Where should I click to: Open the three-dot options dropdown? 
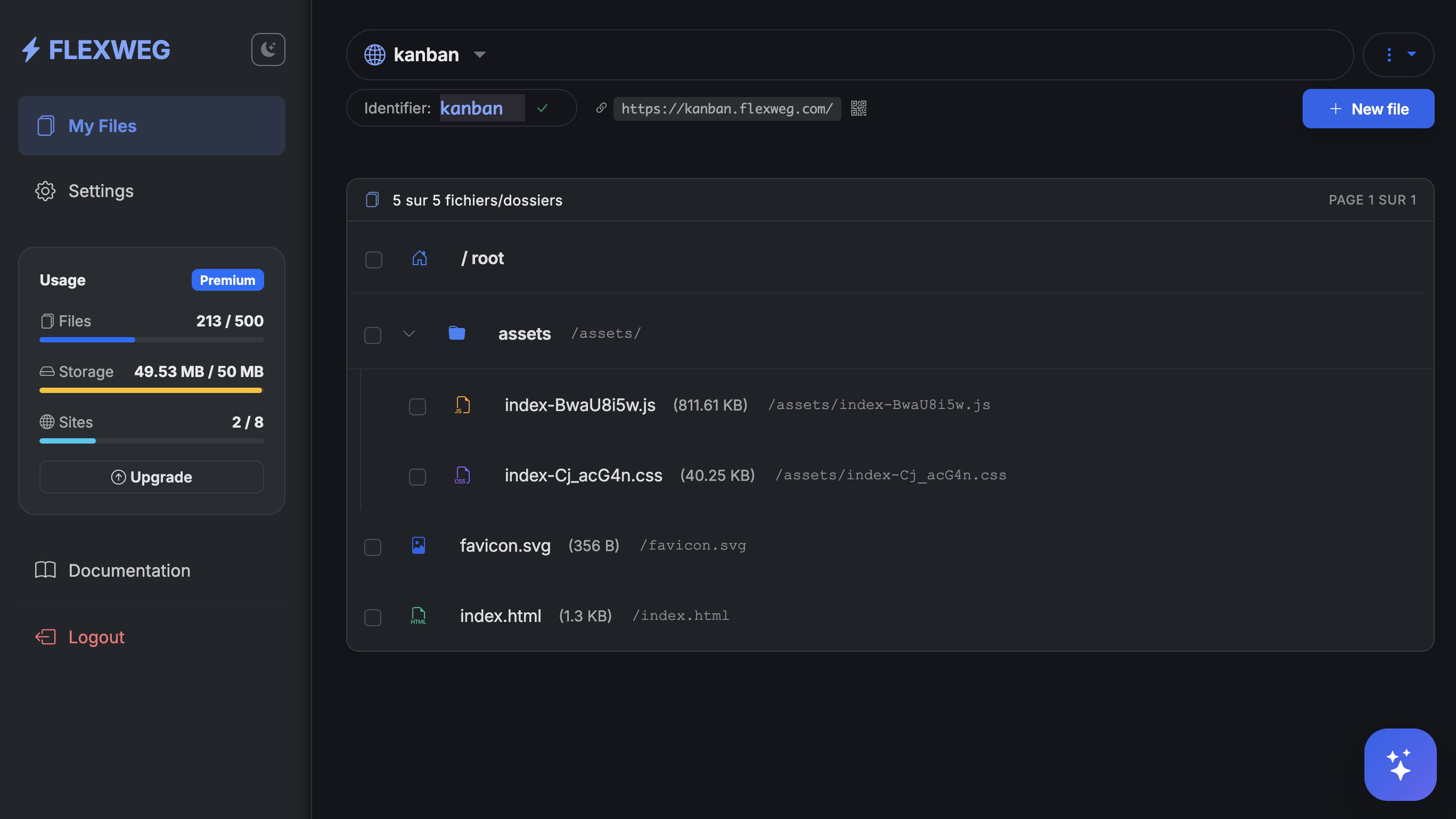1398,55
